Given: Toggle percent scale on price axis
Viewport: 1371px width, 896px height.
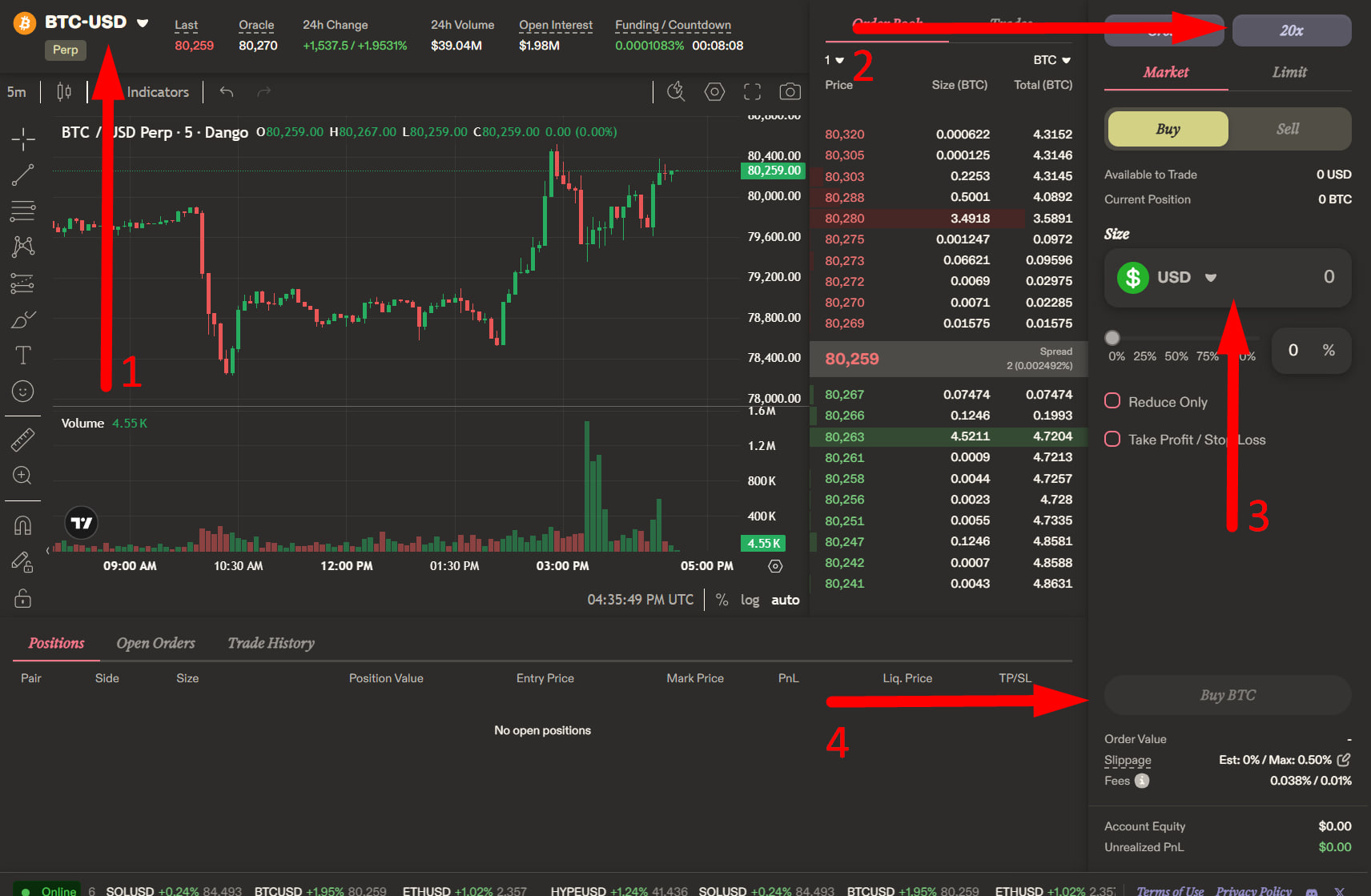Looking at the screenshot, I should pos(722,600).
